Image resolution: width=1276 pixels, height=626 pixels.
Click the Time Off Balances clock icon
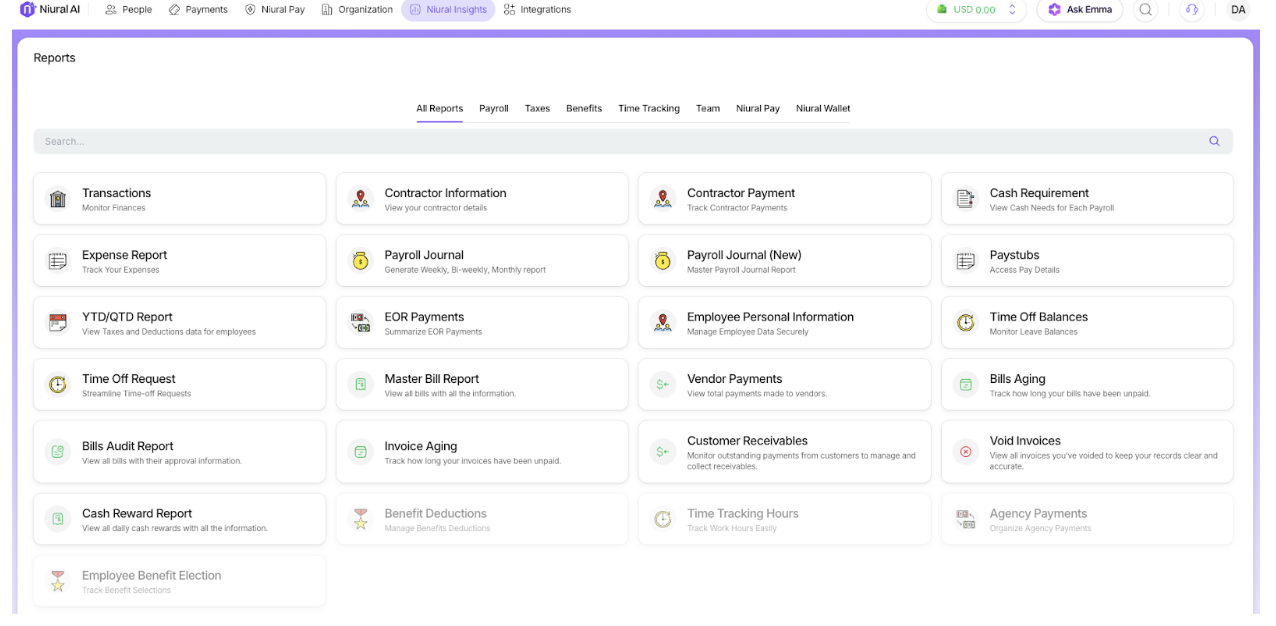click(x=966, y=323)
